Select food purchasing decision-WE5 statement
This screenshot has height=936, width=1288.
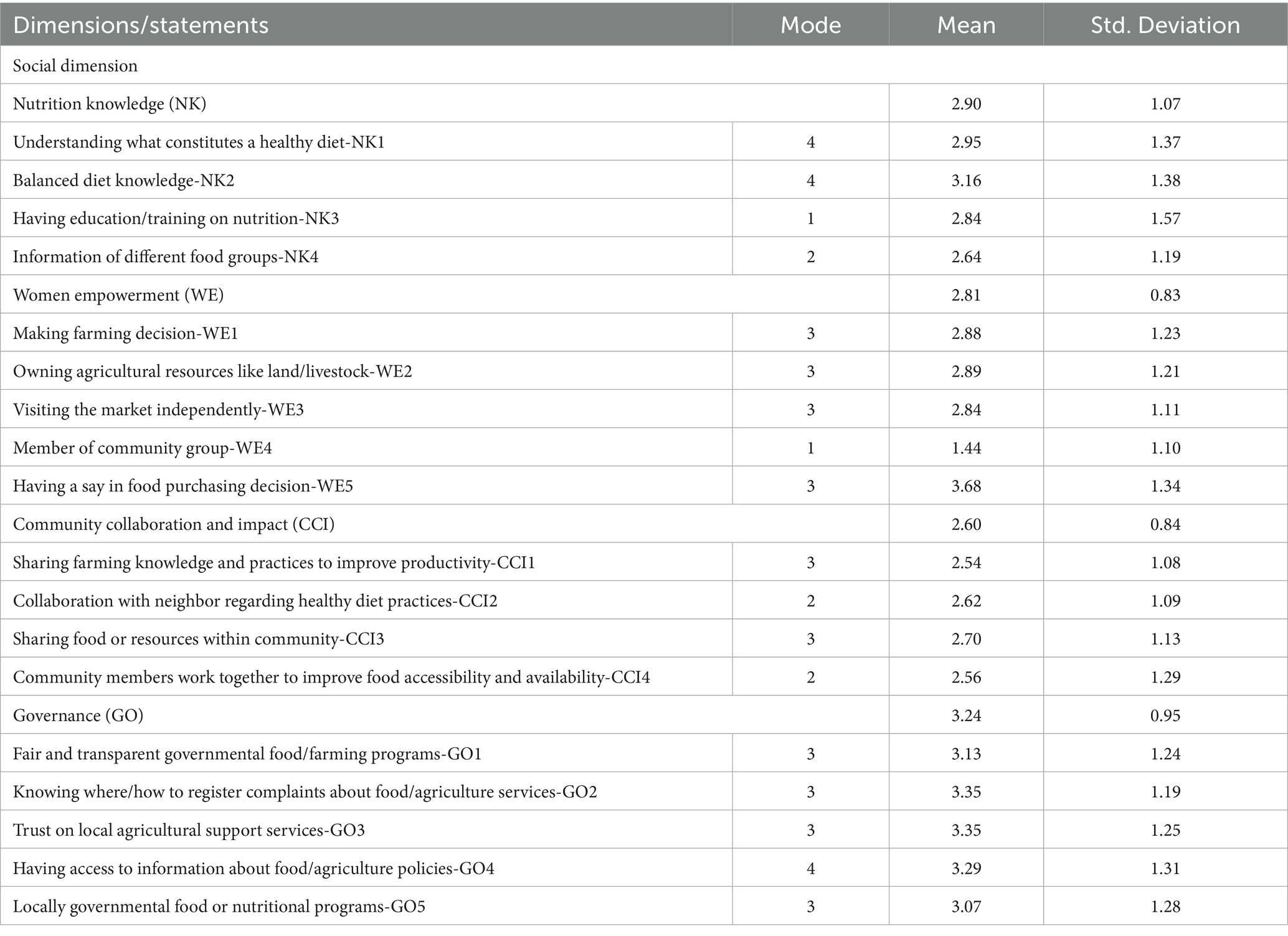[x=183, y=486]
